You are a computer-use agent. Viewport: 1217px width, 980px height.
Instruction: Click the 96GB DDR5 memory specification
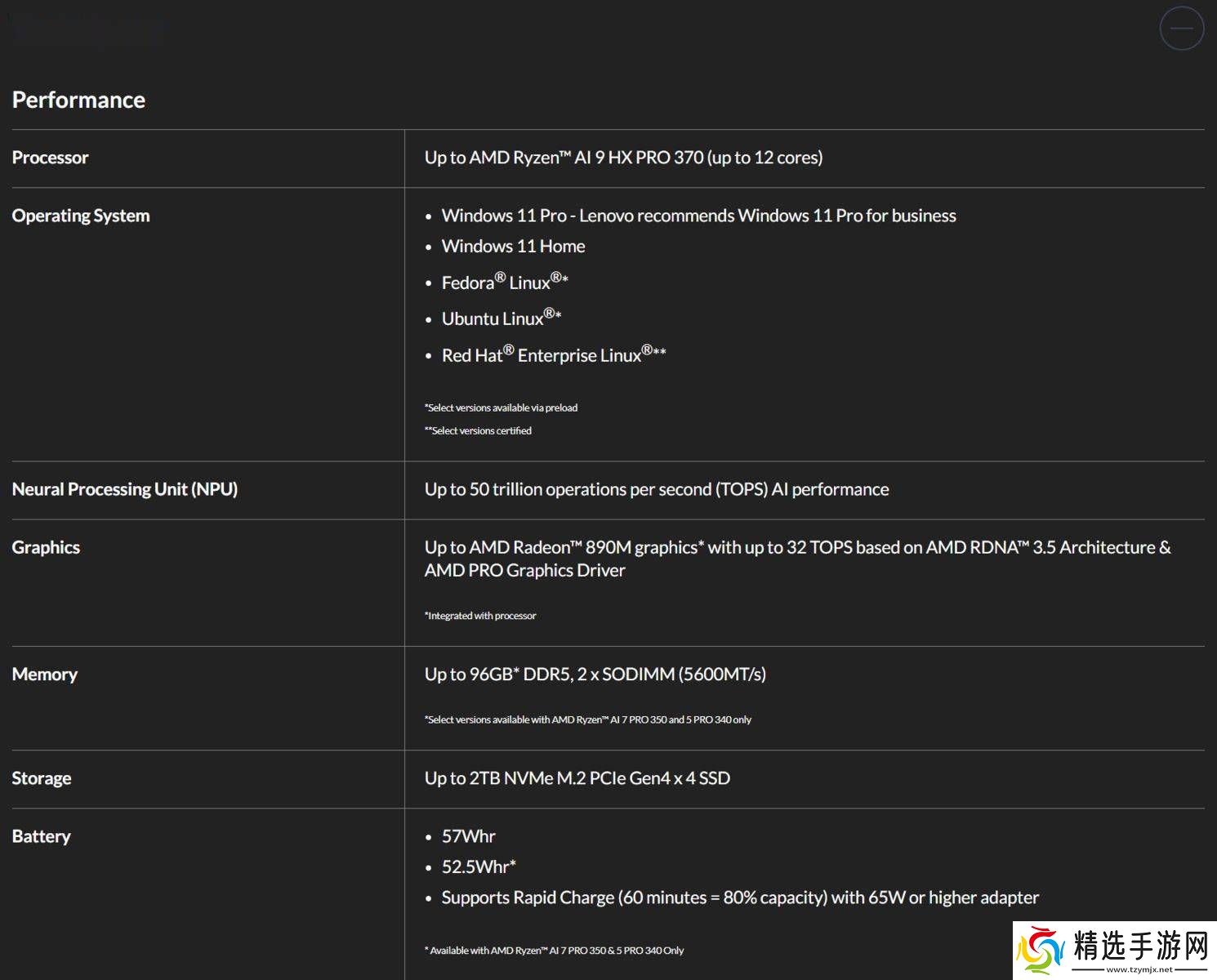tap(595, 675)
